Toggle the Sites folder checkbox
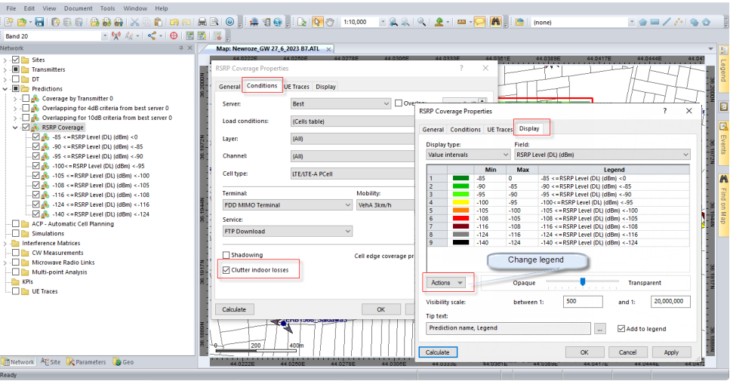The height and width of the screenshot is (381, 730). tap(16, 60)
